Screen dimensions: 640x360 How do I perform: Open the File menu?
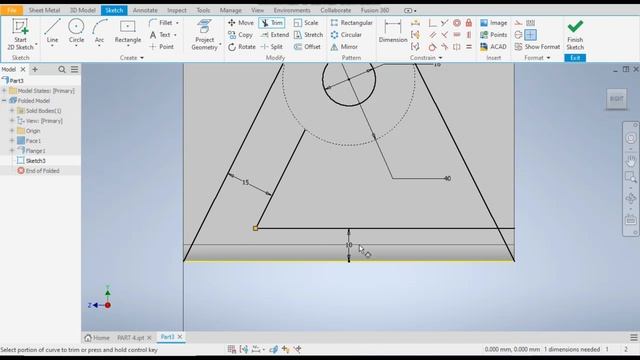pyautogui.click(x=11, y=10)
